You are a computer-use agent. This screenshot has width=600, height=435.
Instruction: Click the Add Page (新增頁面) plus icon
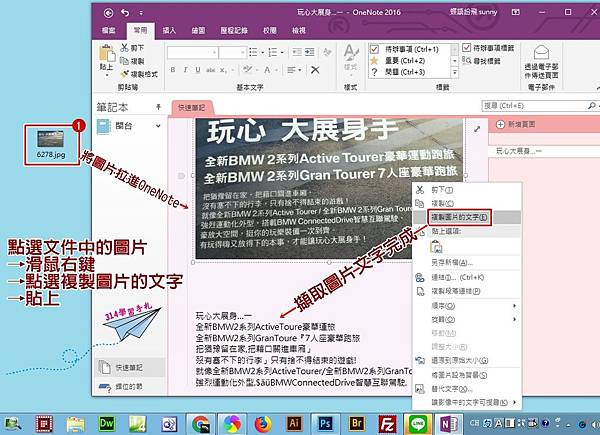click(500, 124)
